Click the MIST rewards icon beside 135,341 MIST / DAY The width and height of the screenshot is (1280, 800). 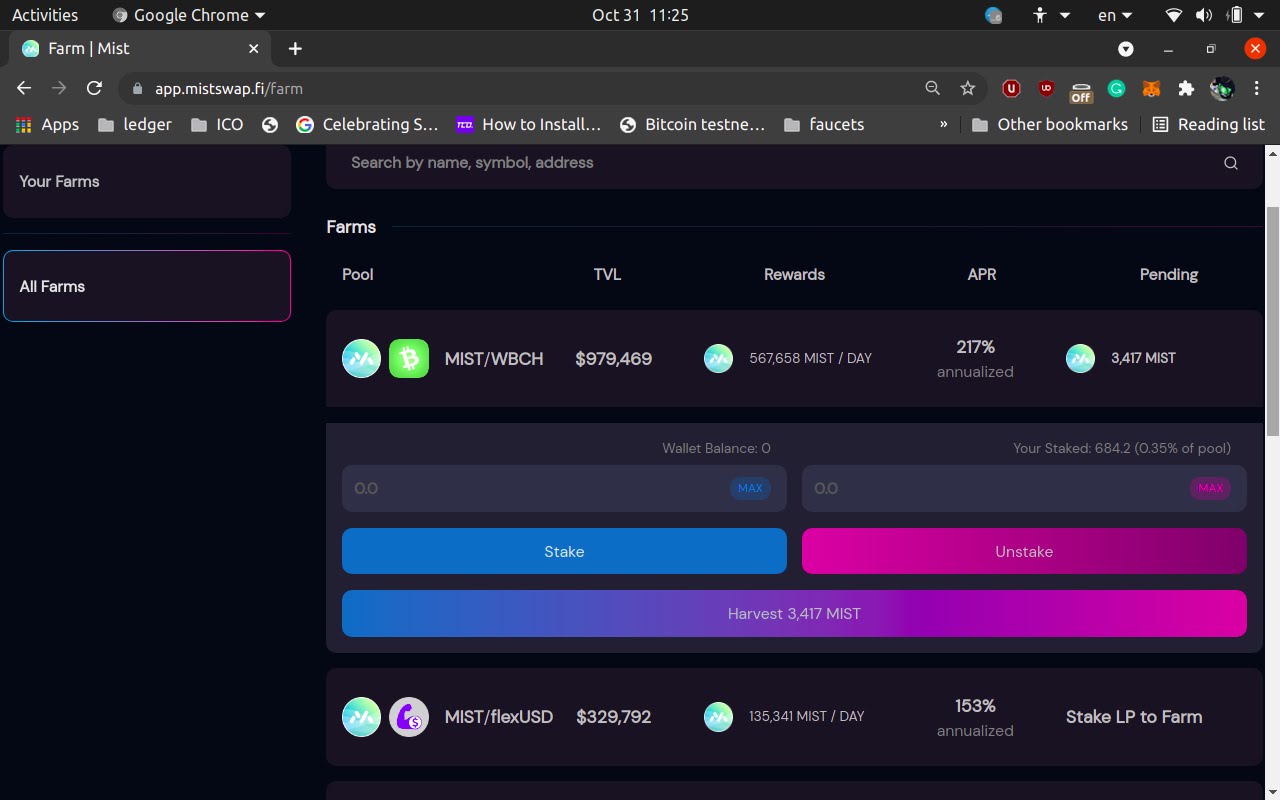pos(718,717)
